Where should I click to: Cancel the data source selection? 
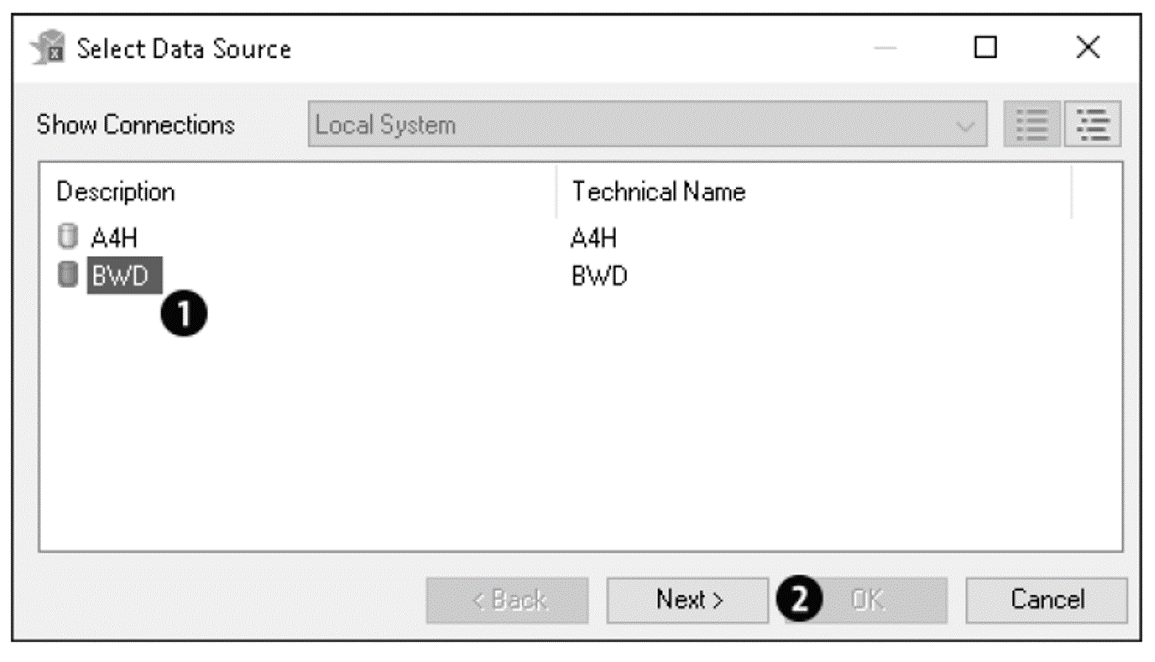point(1046,600)
